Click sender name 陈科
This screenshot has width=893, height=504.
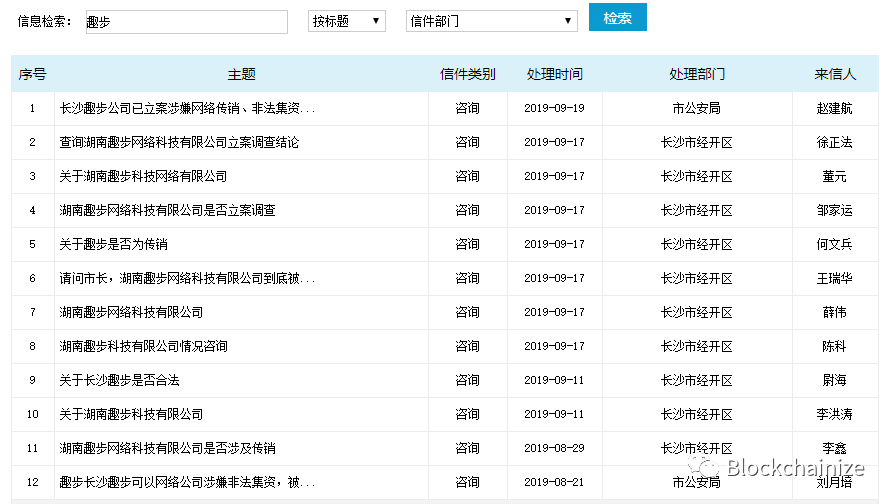click(x=834, y=346)
